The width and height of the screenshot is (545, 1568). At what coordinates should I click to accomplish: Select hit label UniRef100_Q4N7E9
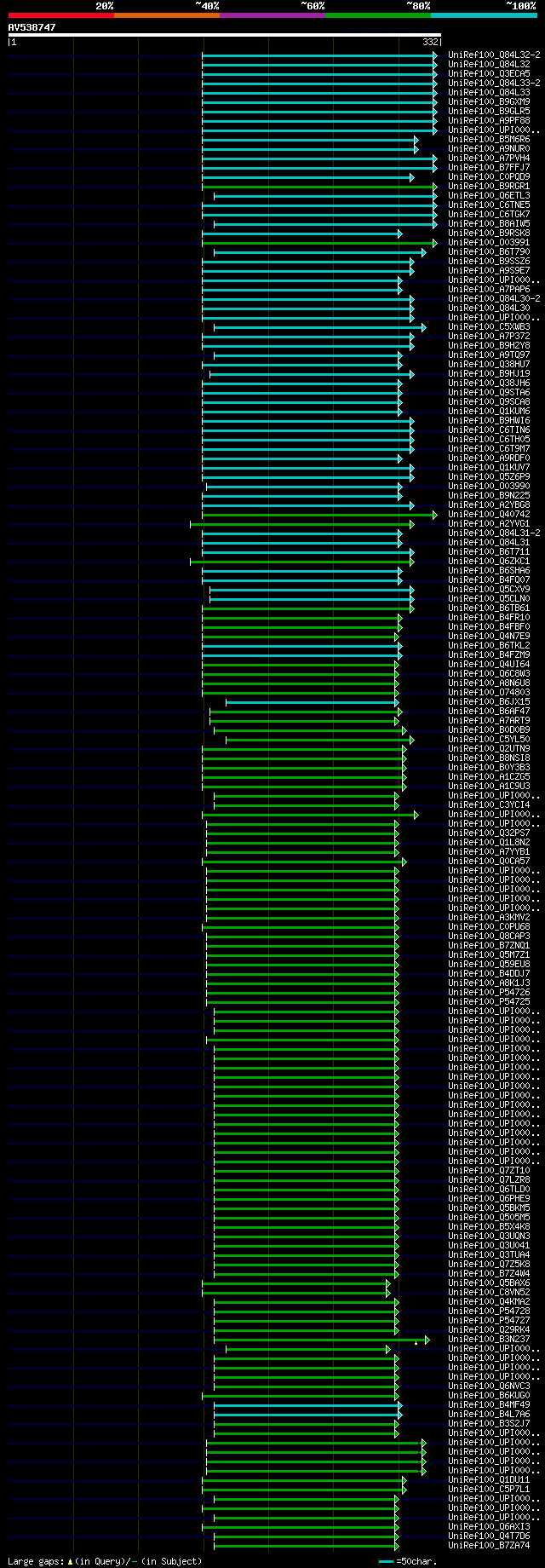point(489,636)
